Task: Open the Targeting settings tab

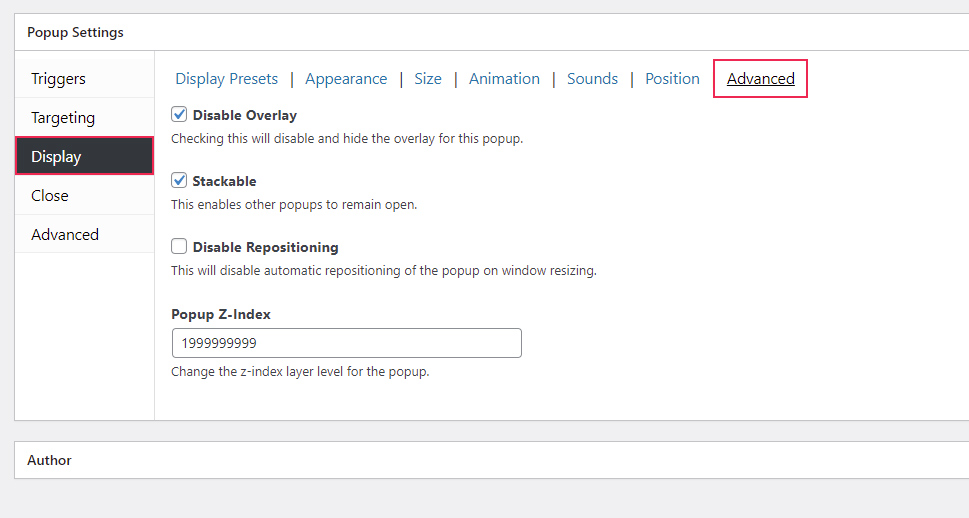Action: (85, 117)
